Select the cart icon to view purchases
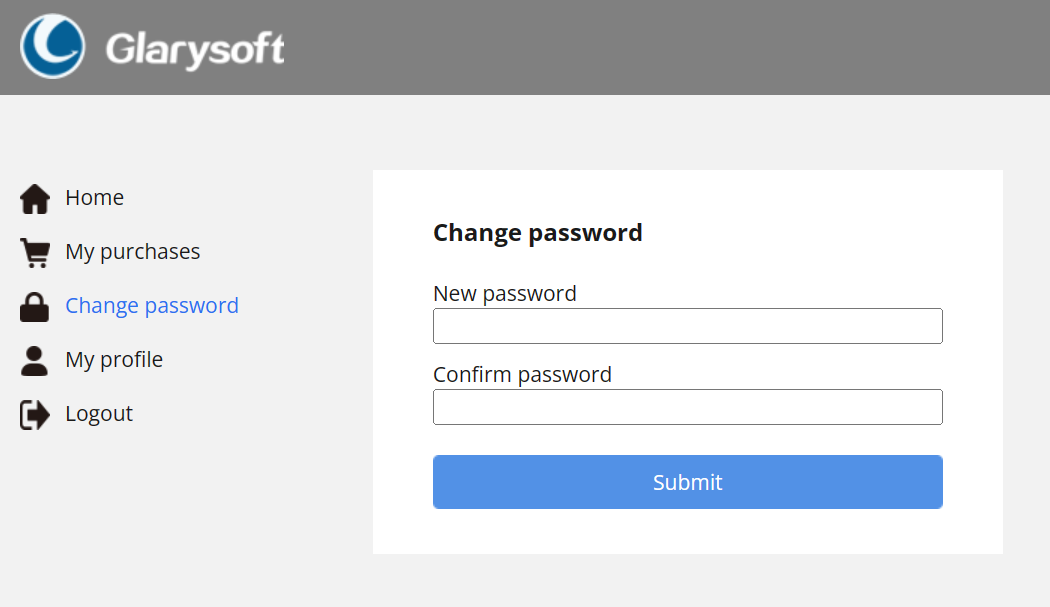The image size is (1050, 607). [34, 251]
